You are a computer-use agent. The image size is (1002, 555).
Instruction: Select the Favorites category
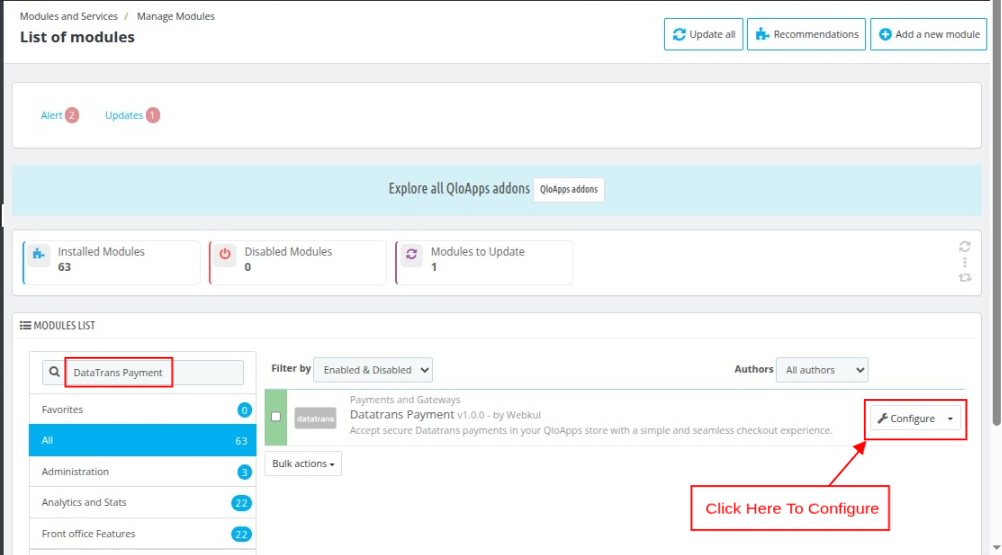(143, 409)
